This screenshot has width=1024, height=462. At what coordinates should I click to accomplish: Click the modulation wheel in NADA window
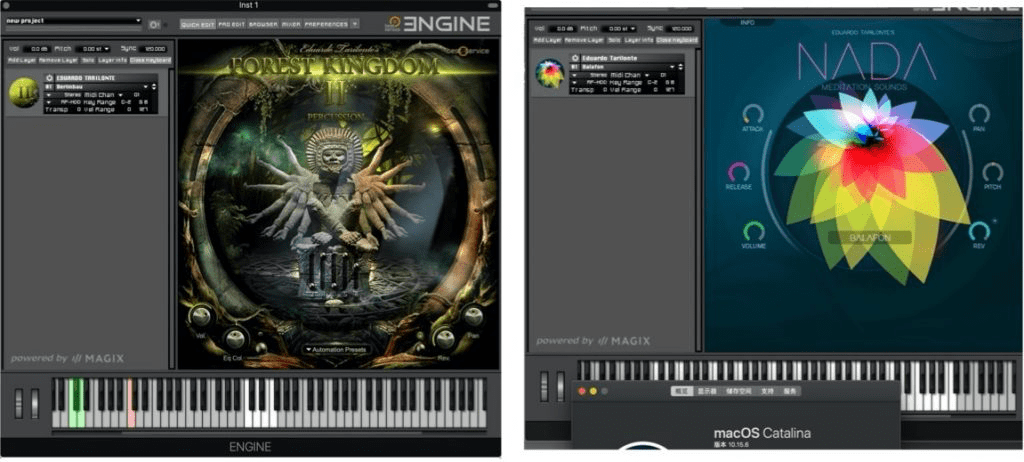click(561, 386)
